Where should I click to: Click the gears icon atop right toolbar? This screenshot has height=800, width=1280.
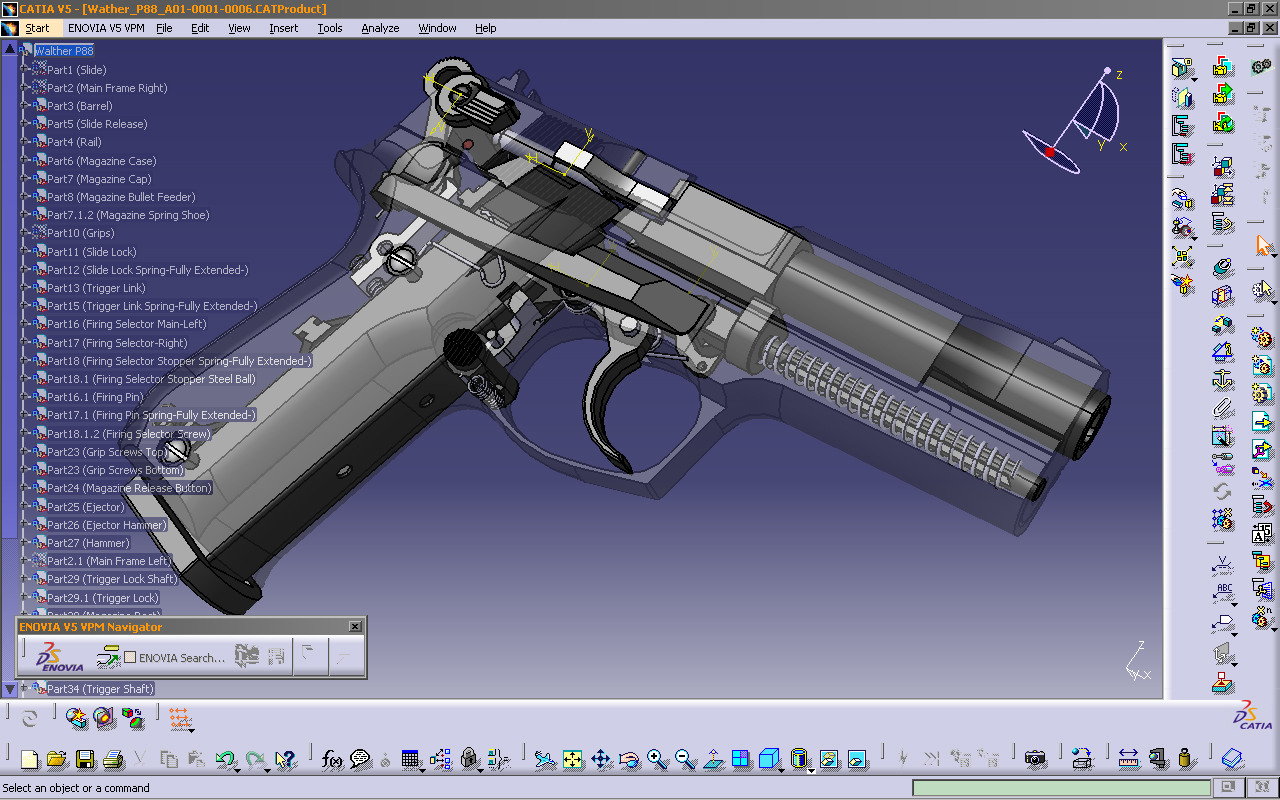(1262, 67)
